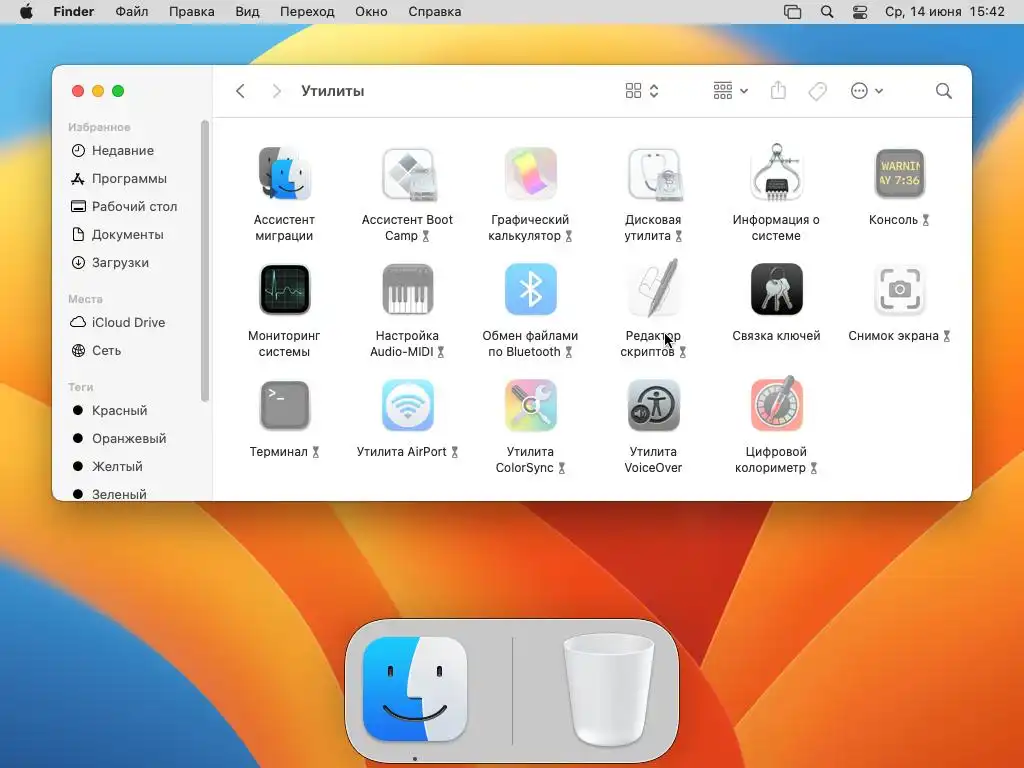
Task: Open the Справка menu
Action: [x=434, y=12]
